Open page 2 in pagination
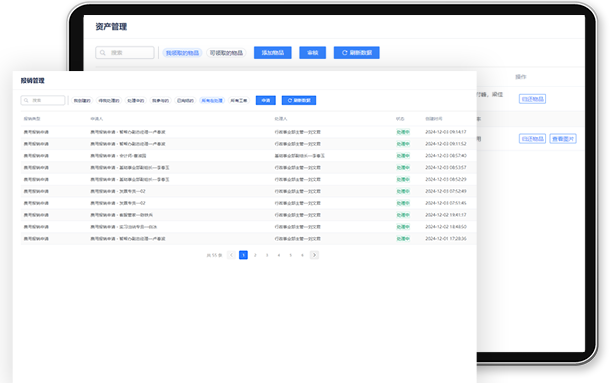 tap(255, 255)
